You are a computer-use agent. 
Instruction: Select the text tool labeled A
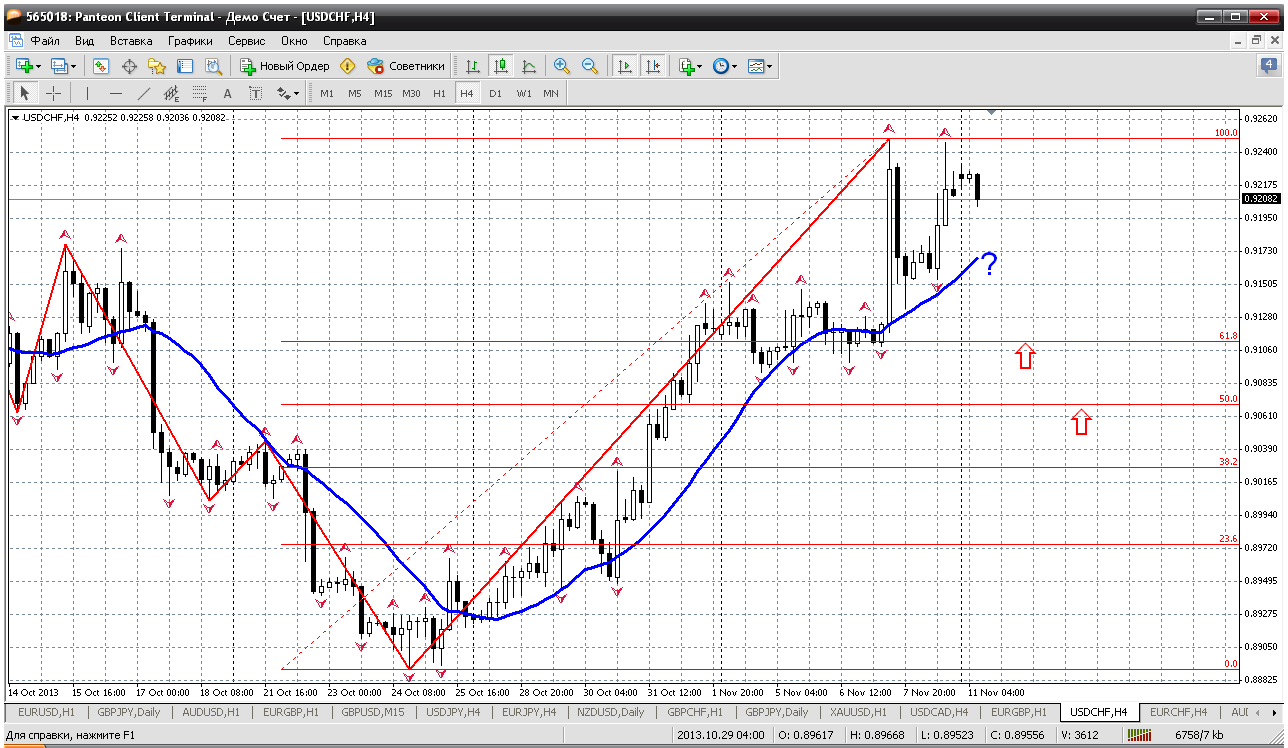227,93
